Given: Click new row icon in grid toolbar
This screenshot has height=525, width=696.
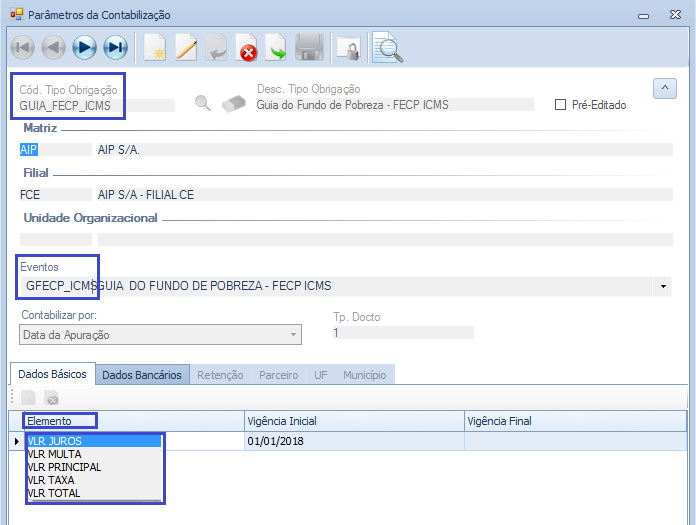Looking at the screenshot, I should coord(28,398).
